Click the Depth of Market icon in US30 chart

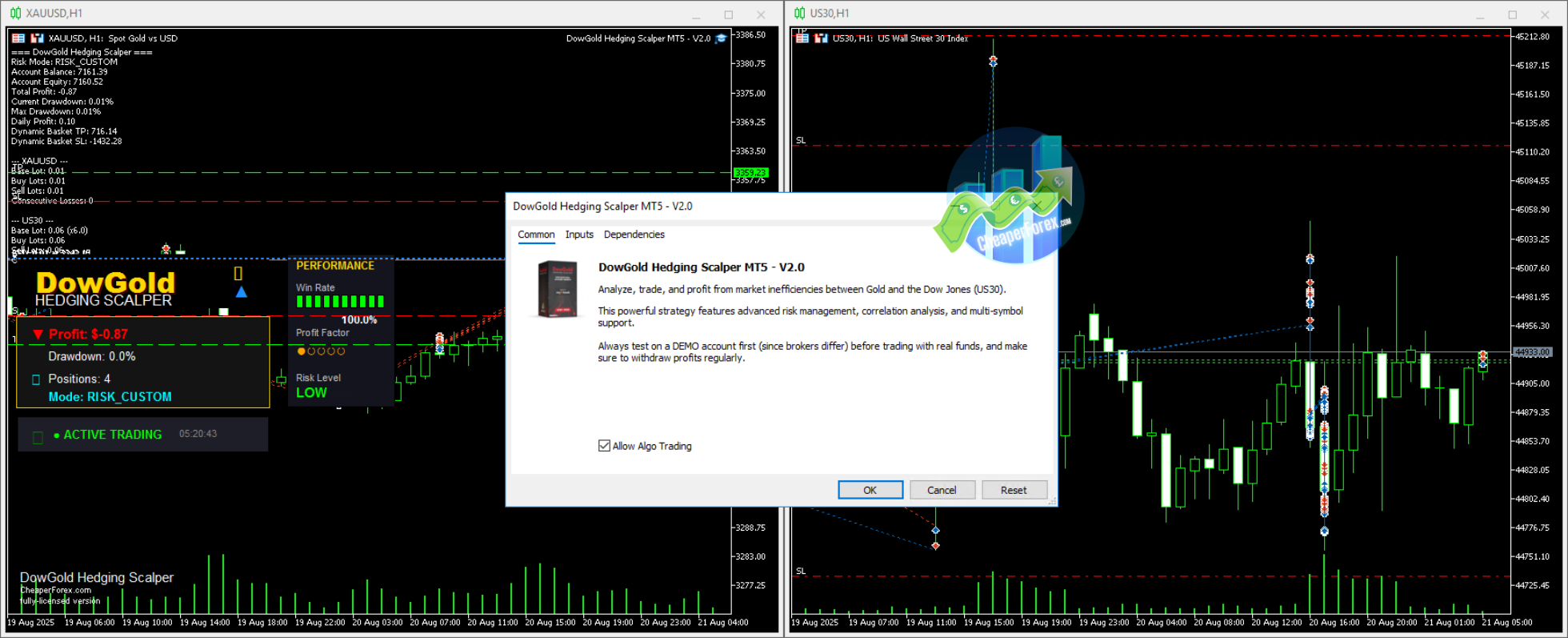tap(821, 38)
